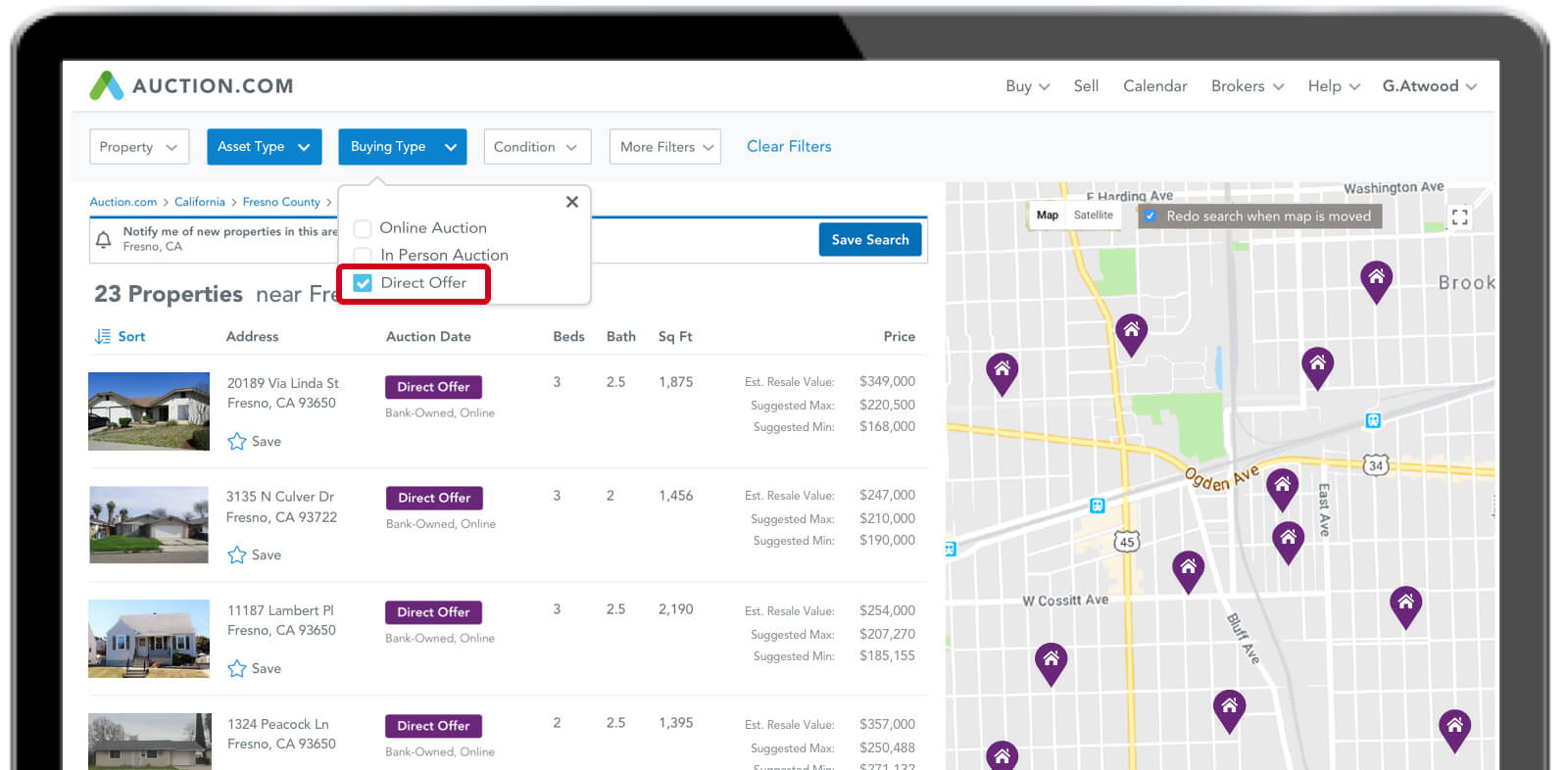Screen dimensions: 1568x770
Task: Click the notification bell icon
Action: tap(104, 239)
